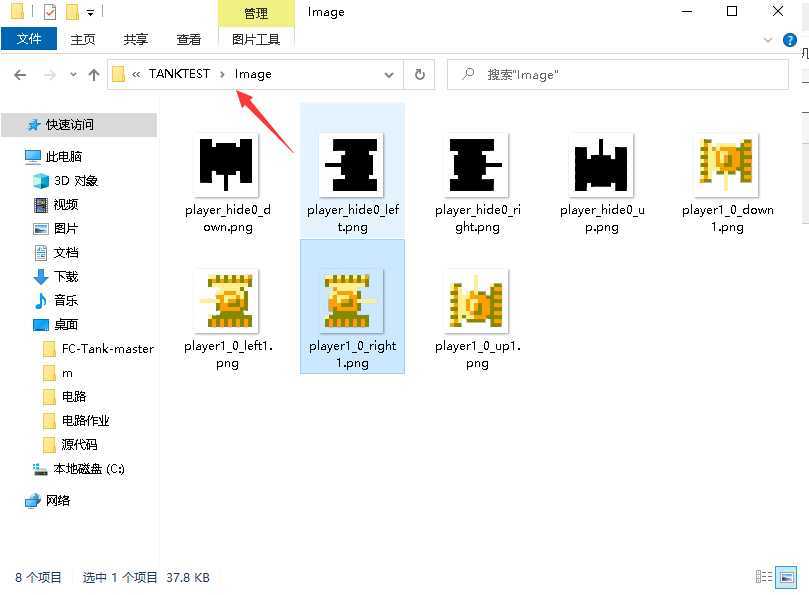
Task: Click the 图片 picture icon
Action: [x=41, y=229]
